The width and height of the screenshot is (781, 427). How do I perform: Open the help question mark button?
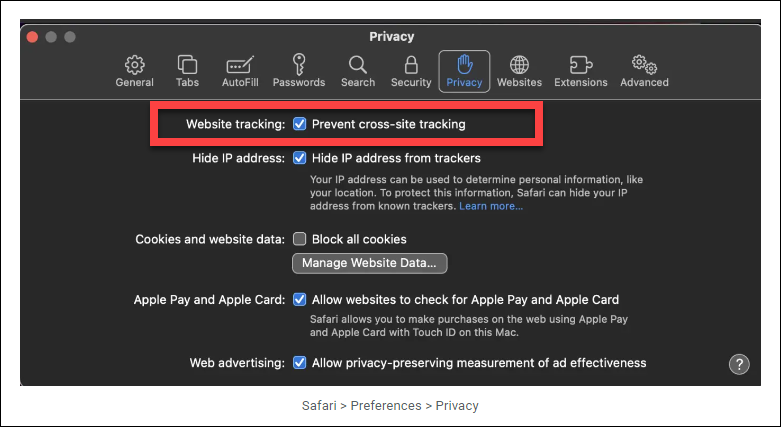(x=739, y=364)
